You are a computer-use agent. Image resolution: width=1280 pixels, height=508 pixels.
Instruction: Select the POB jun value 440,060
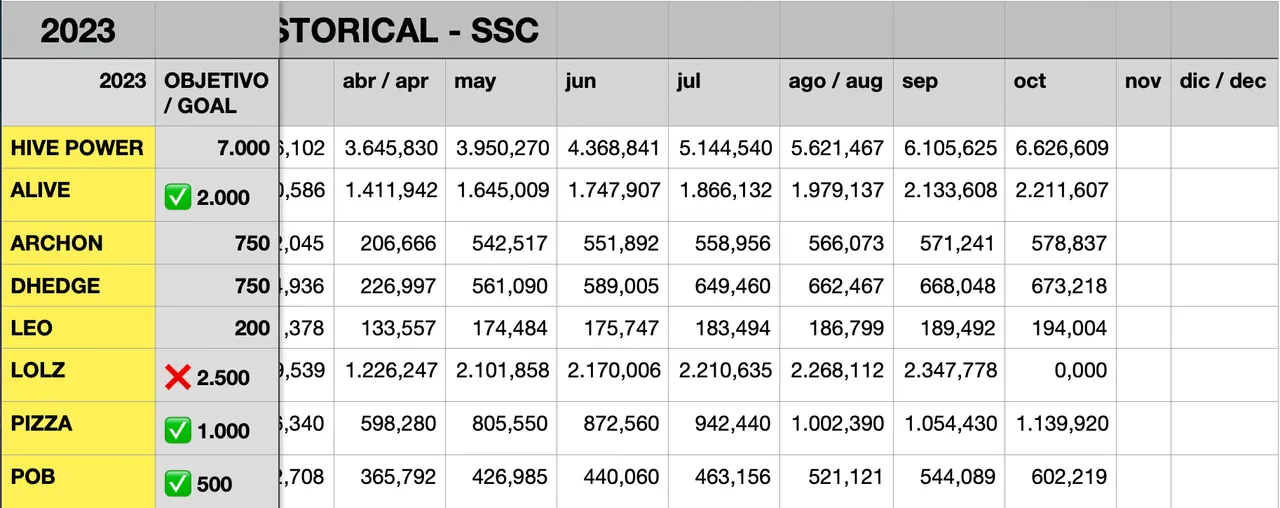pyautogui.click(x=614, y=477)
